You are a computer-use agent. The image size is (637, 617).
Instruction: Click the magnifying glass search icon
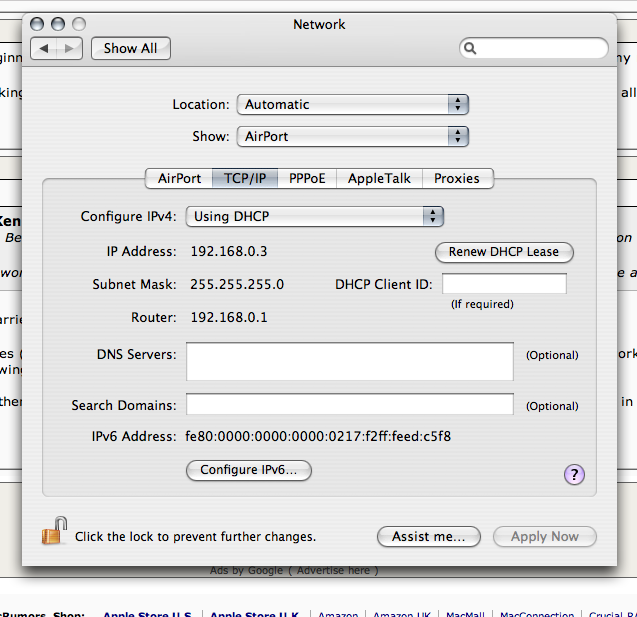pyautogui.click(x=470, y=48)
